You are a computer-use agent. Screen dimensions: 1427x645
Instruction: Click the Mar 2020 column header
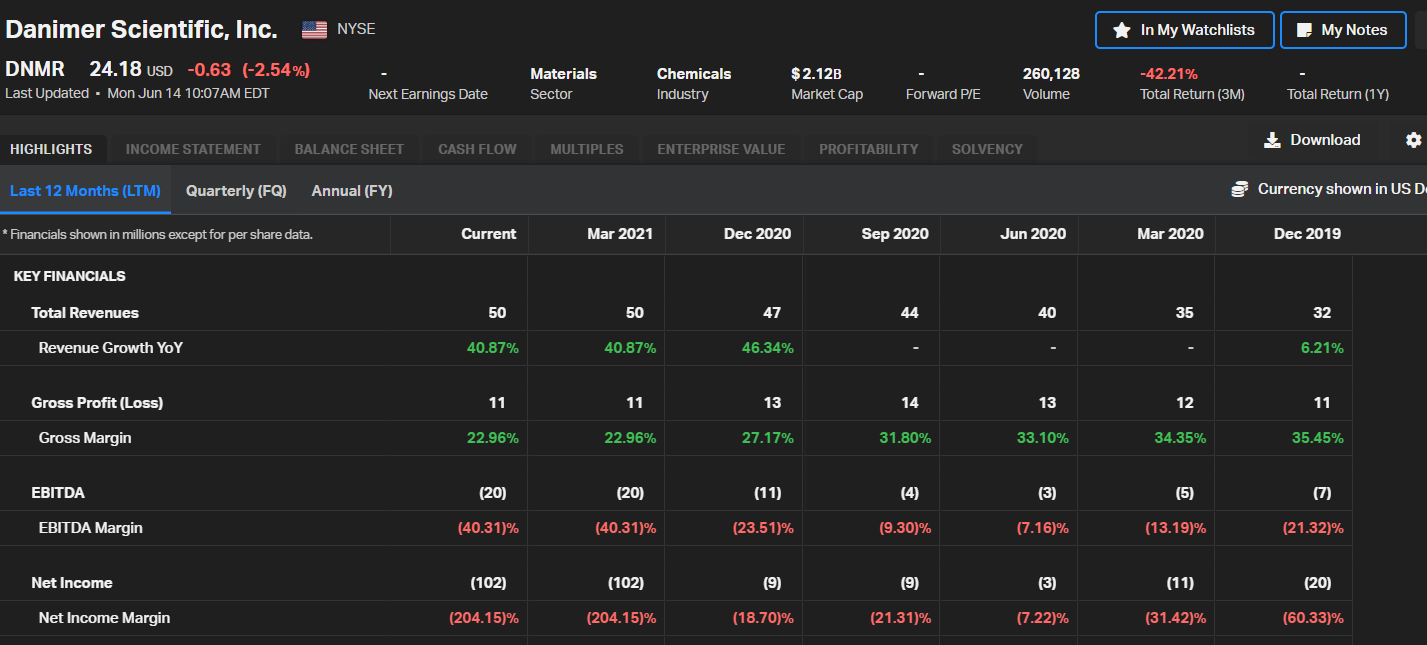pyautogui.click(x=1170, y=234)
